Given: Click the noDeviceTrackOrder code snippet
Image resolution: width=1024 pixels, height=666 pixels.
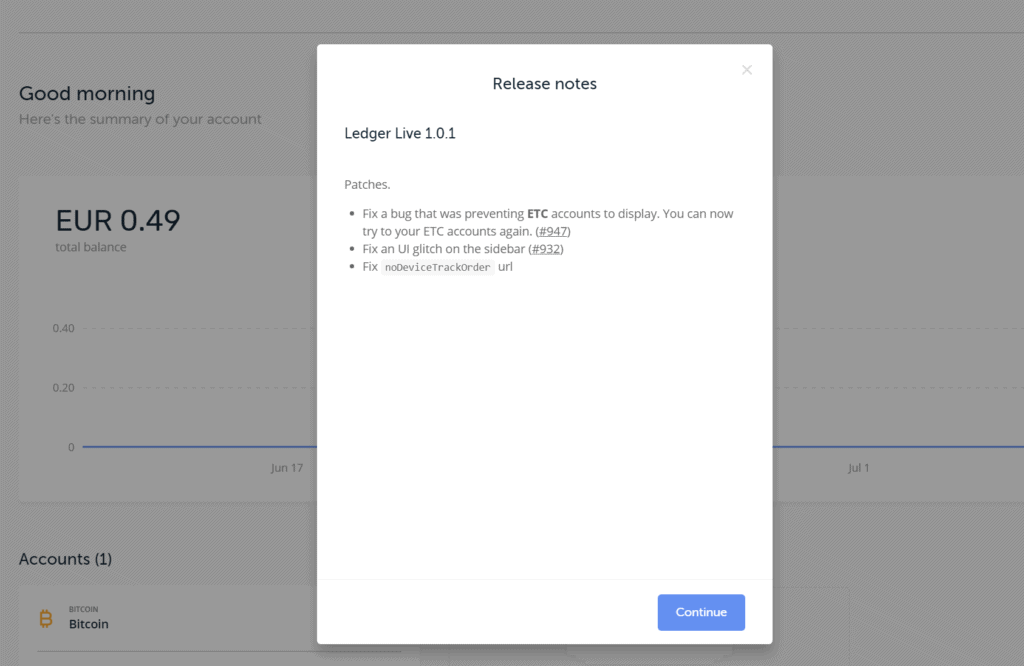Looking at the screenshot, I should coord(438,268).
